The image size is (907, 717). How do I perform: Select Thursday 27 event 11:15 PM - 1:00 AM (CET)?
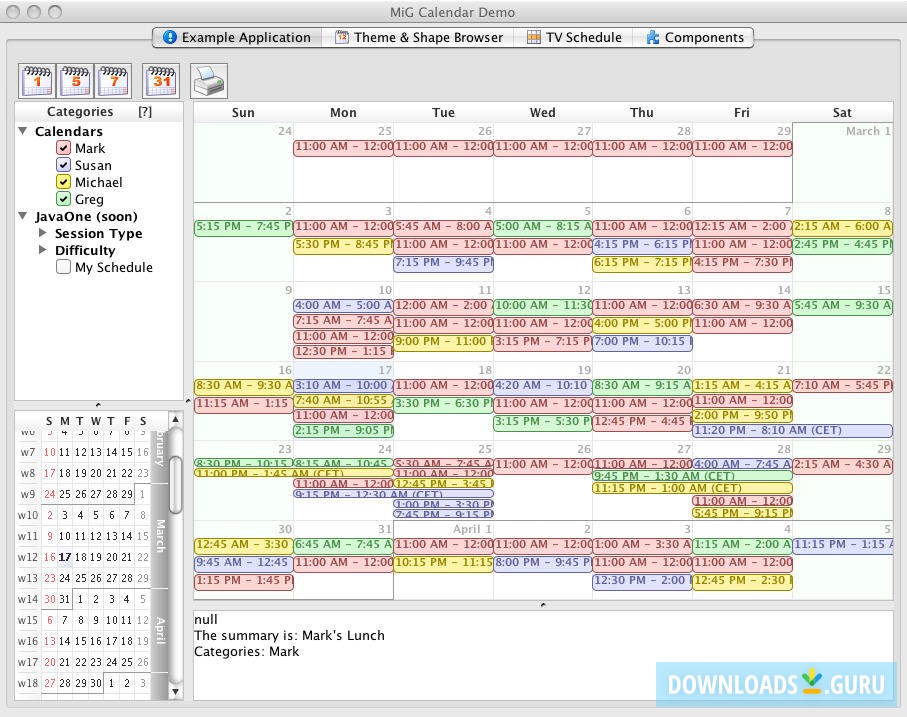692,489
